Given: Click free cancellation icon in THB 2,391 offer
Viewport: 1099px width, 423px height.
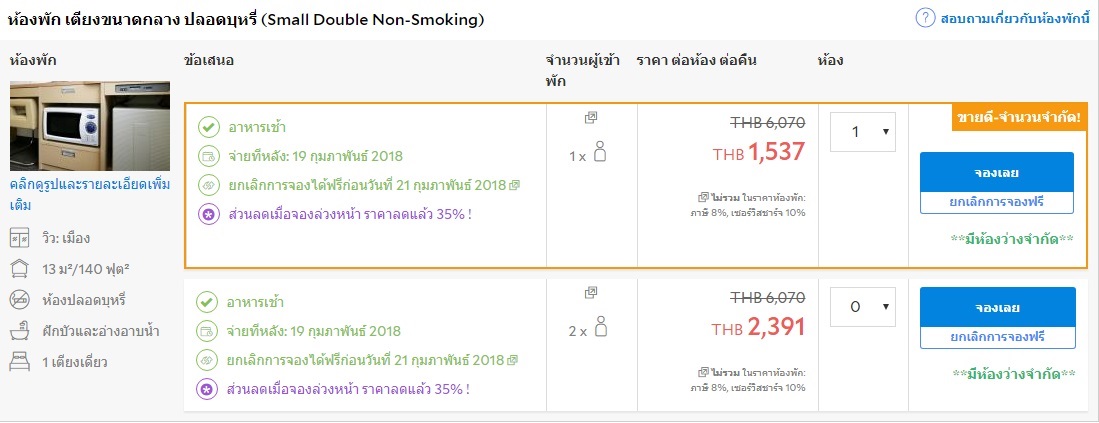Looking at the screenshot, I should (208, 360).
